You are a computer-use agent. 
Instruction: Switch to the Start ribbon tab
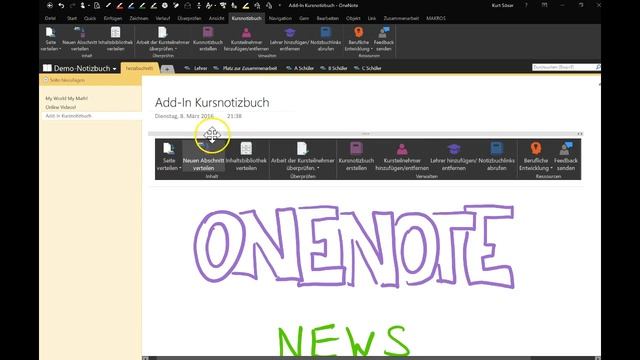coord(72,18)
